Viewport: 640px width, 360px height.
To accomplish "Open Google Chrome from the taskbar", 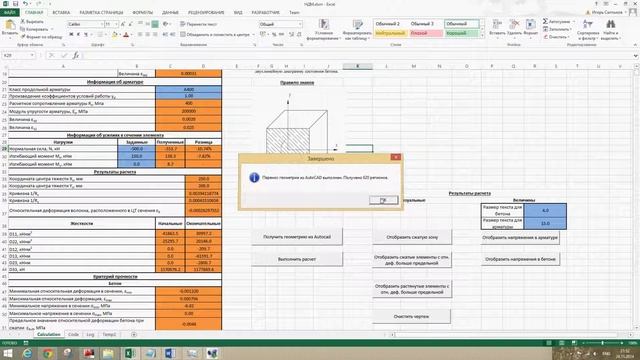I will pyautogui.click(x=48, y=353).
